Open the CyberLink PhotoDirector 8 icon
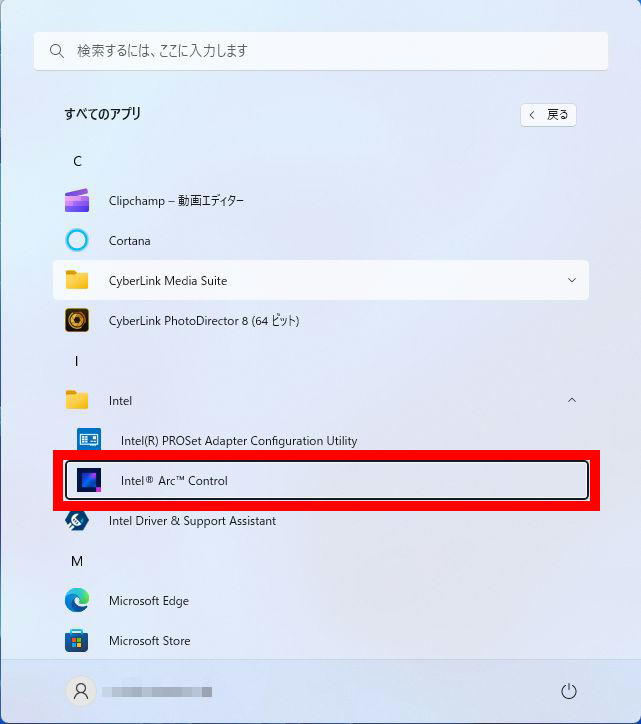The height and width of the screenshot is (724, 641). pos(77,320)
